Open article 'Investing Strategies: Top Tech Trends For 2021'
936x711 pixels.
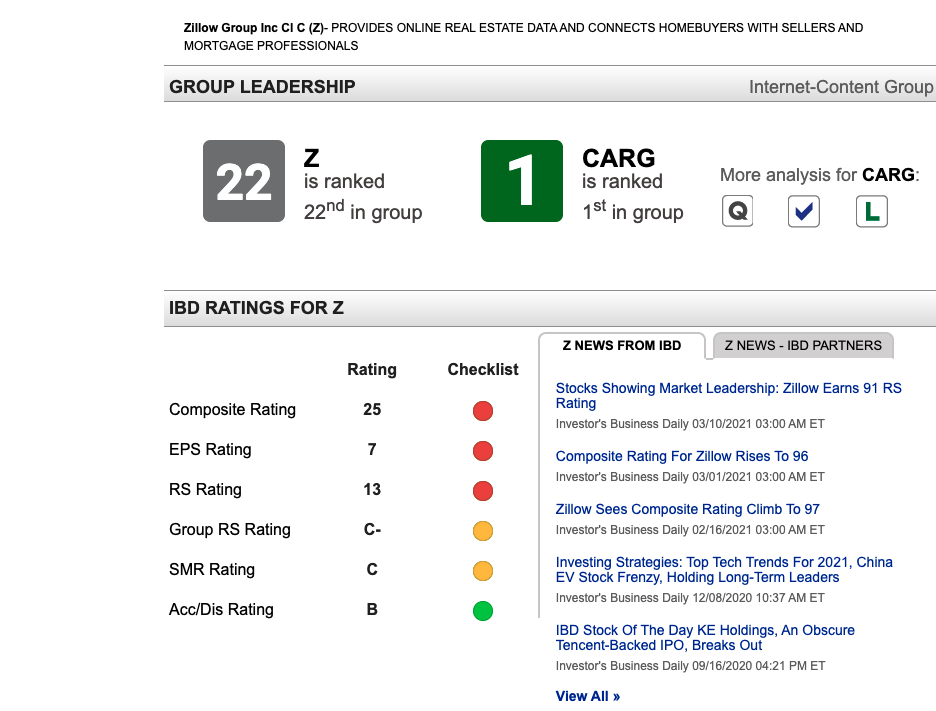point(724,570)
